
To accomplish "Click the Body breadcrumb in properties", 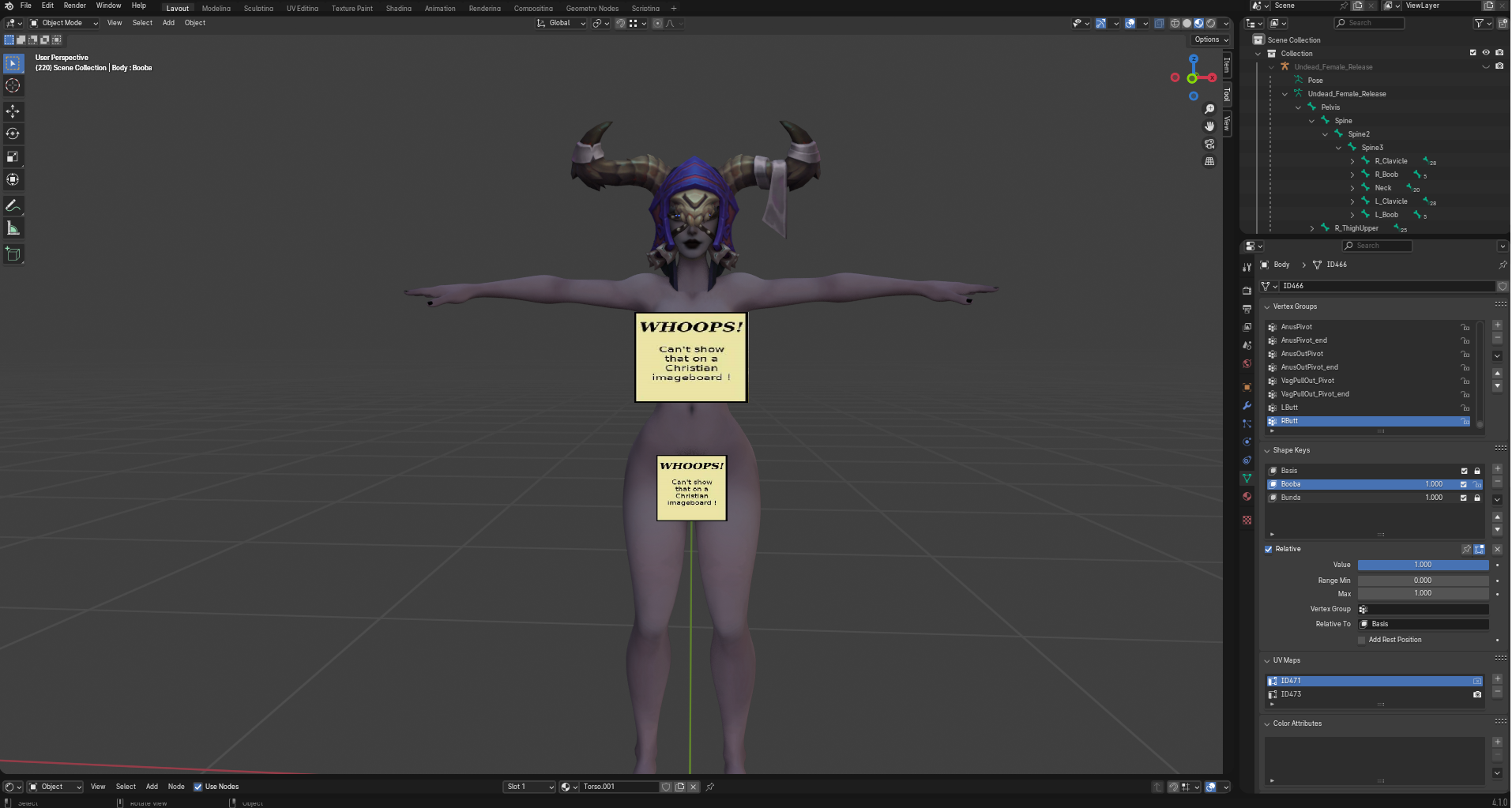I will point(1281,265).
